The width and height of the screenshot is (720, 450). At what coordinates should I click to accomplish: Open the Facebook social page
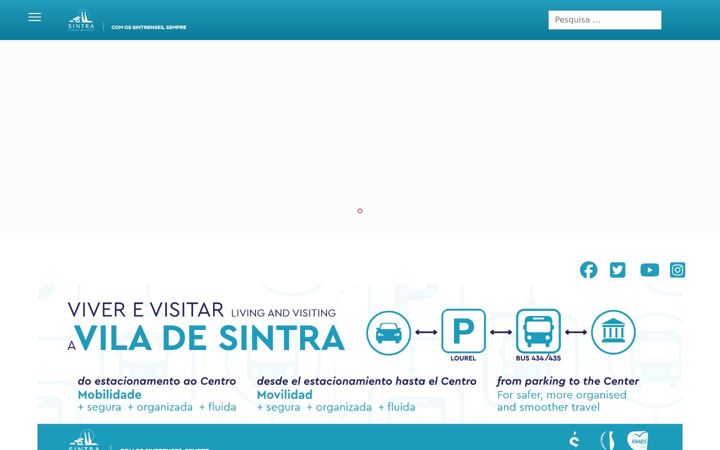pos(588,270)
